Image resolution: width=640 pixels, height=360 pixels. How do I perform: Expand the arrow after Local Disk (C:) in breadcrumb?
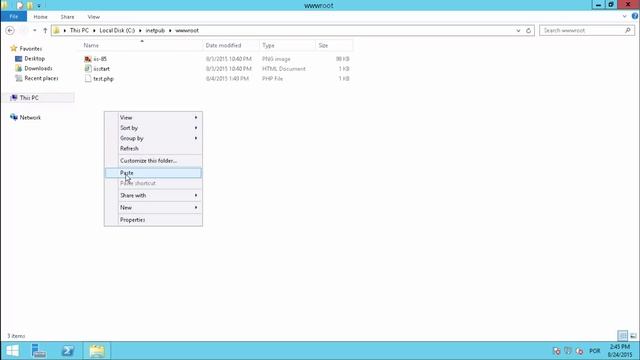click(140, 31)
